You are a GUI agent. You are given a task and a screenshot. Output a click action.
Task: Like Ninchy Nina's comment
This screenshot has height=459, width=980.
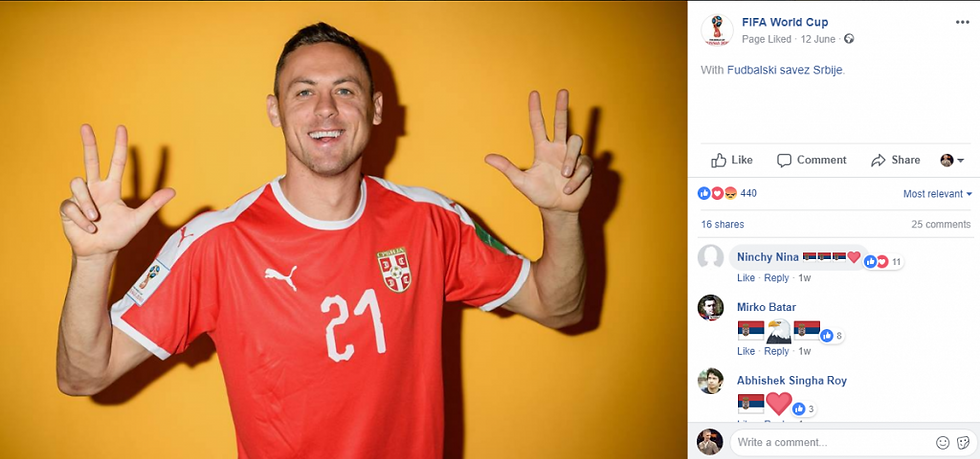[746, 278]
